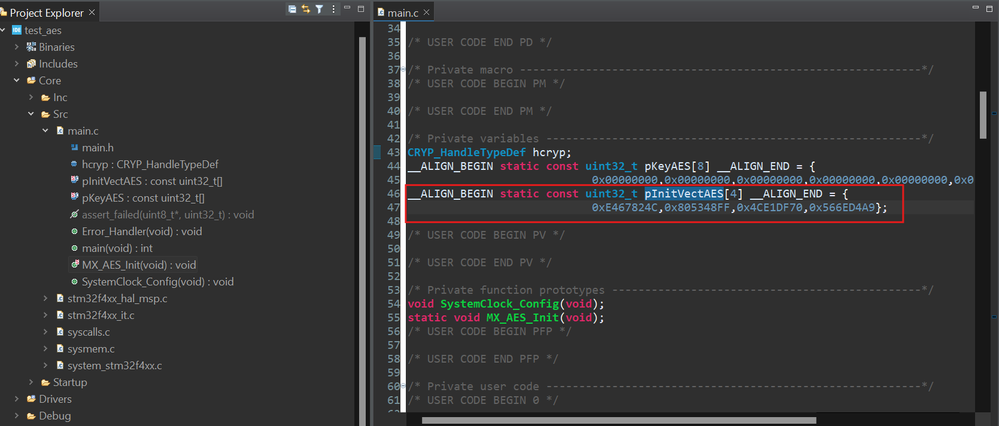Click the stm32f4xx_hal_msp.c file icon

(x=60, y=298)
